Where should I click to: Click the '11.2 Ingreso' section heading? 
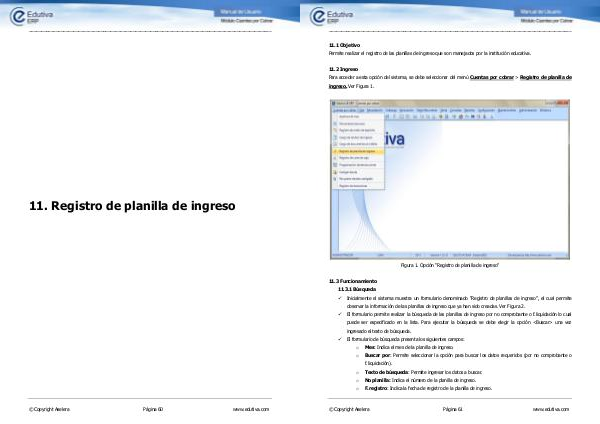click(344, 69)
